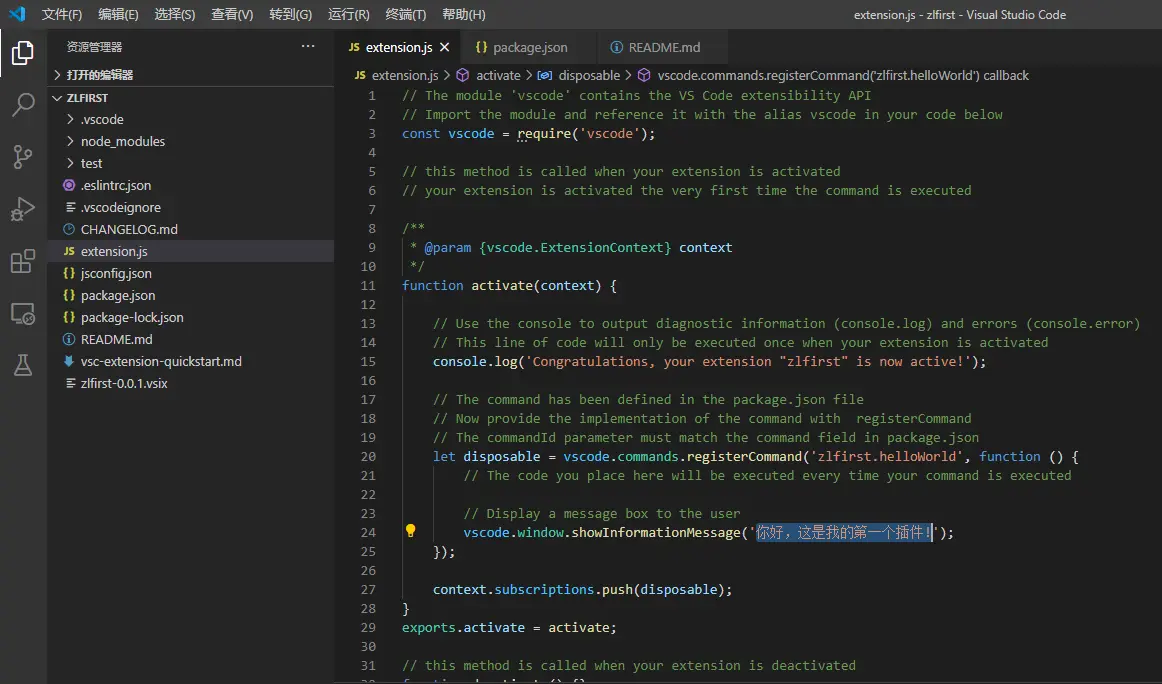Switch to the package.json tab
This screenshot has height=684, width=1162.
(x=529, y=47)
